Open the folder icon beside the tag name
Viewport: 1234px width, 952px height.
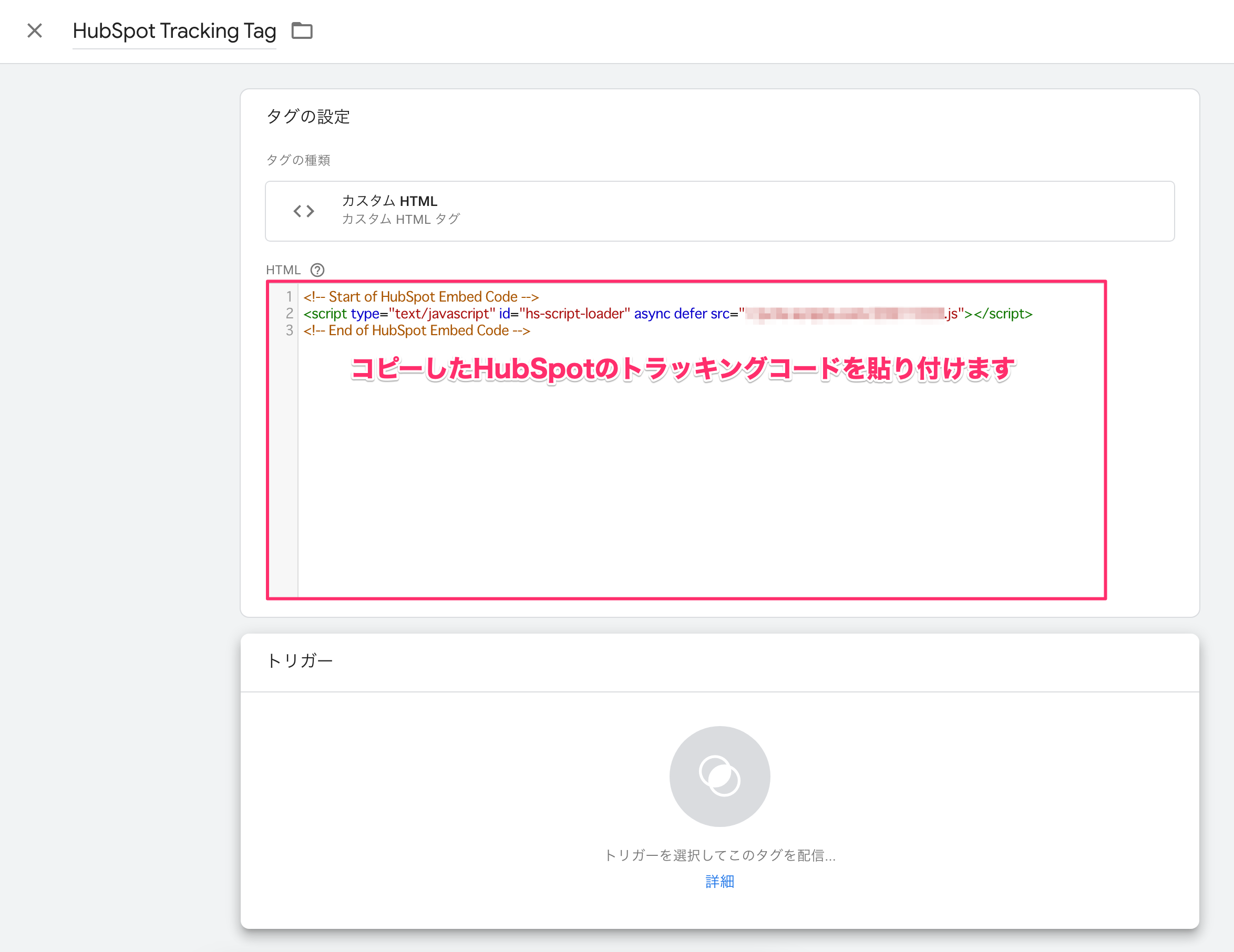(x=302, y=30)
